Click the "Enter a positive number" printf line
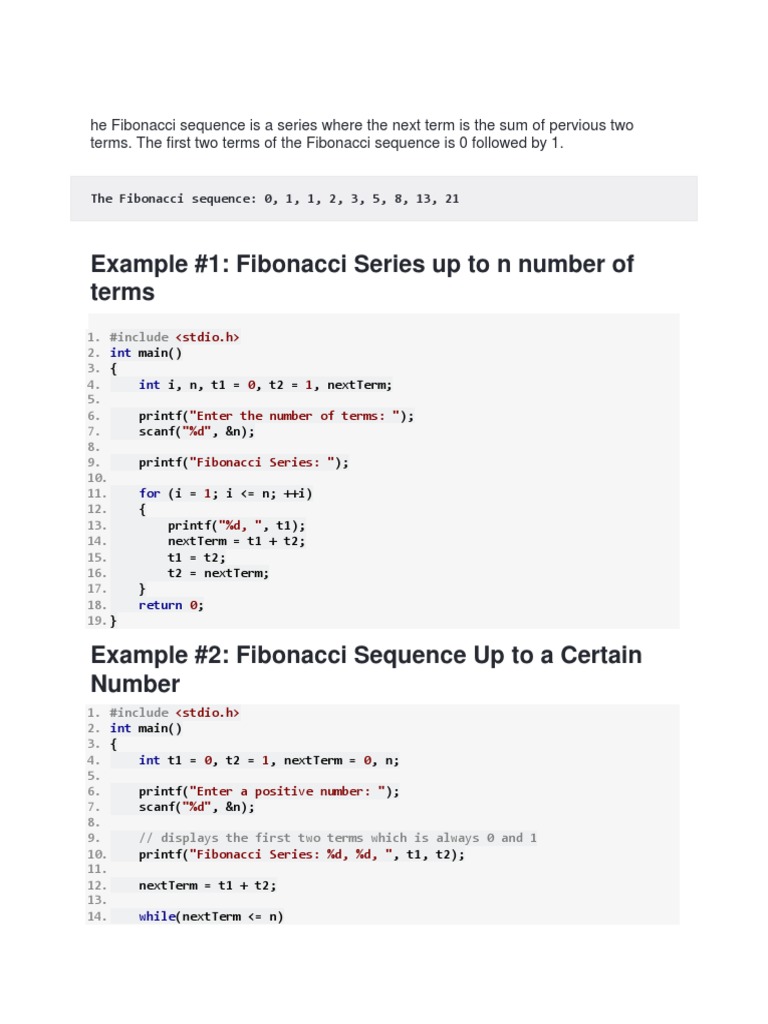 pyautogui.click(x=269, y=791)
